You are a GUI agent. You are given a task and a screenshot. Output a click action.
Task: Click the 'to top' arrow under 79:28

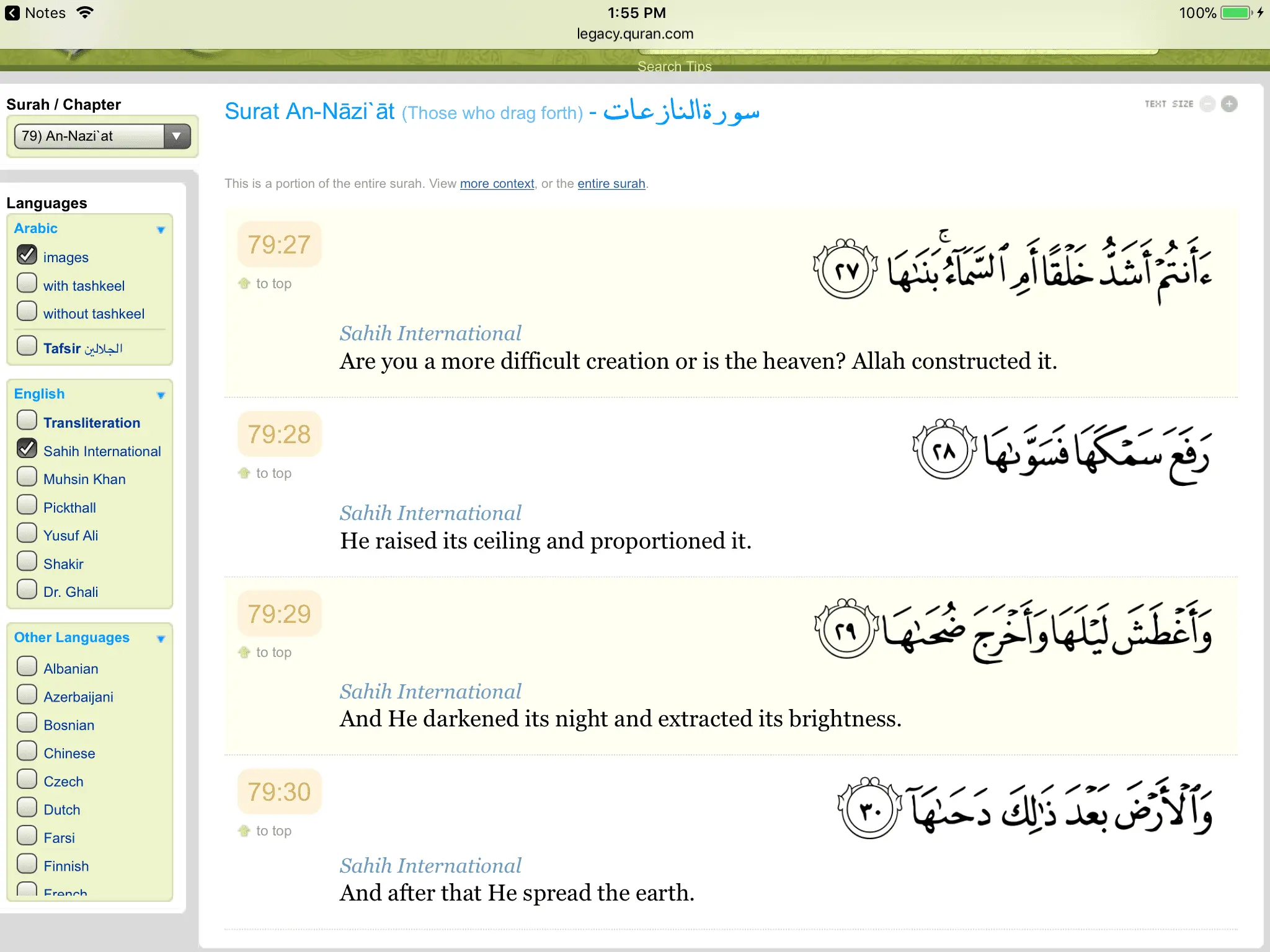point(244,473)
